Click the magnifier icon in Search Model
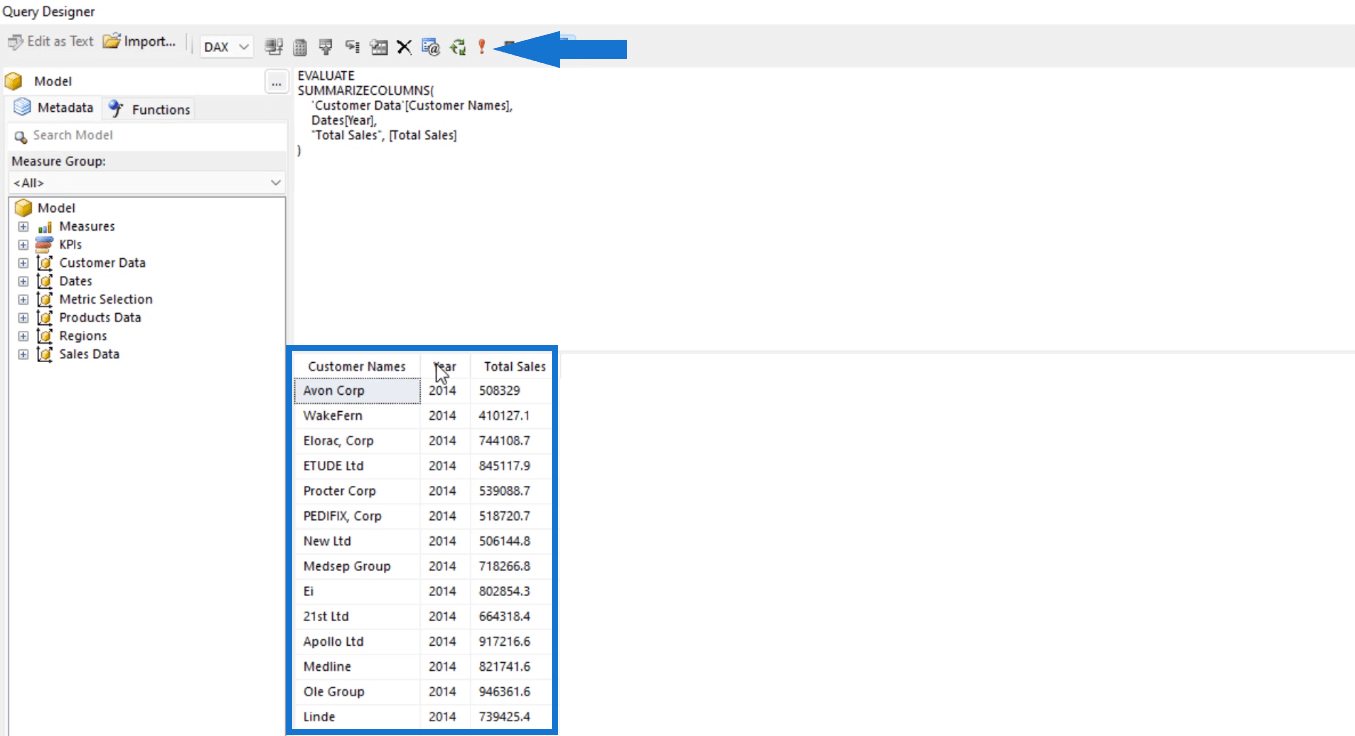The height and width of the screenshot is (736, 1355). tap(21, 136)
